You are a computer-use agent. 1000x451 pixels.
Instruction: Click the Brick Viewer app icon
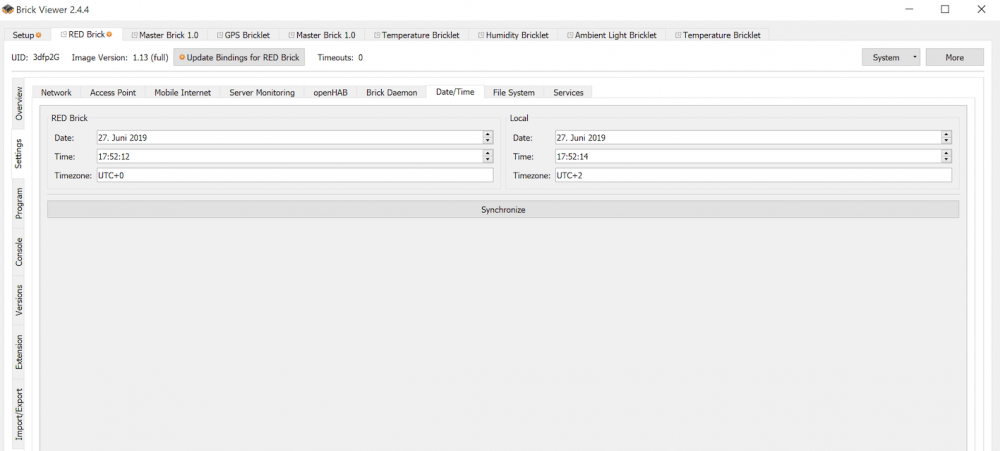tap(8, 9)
